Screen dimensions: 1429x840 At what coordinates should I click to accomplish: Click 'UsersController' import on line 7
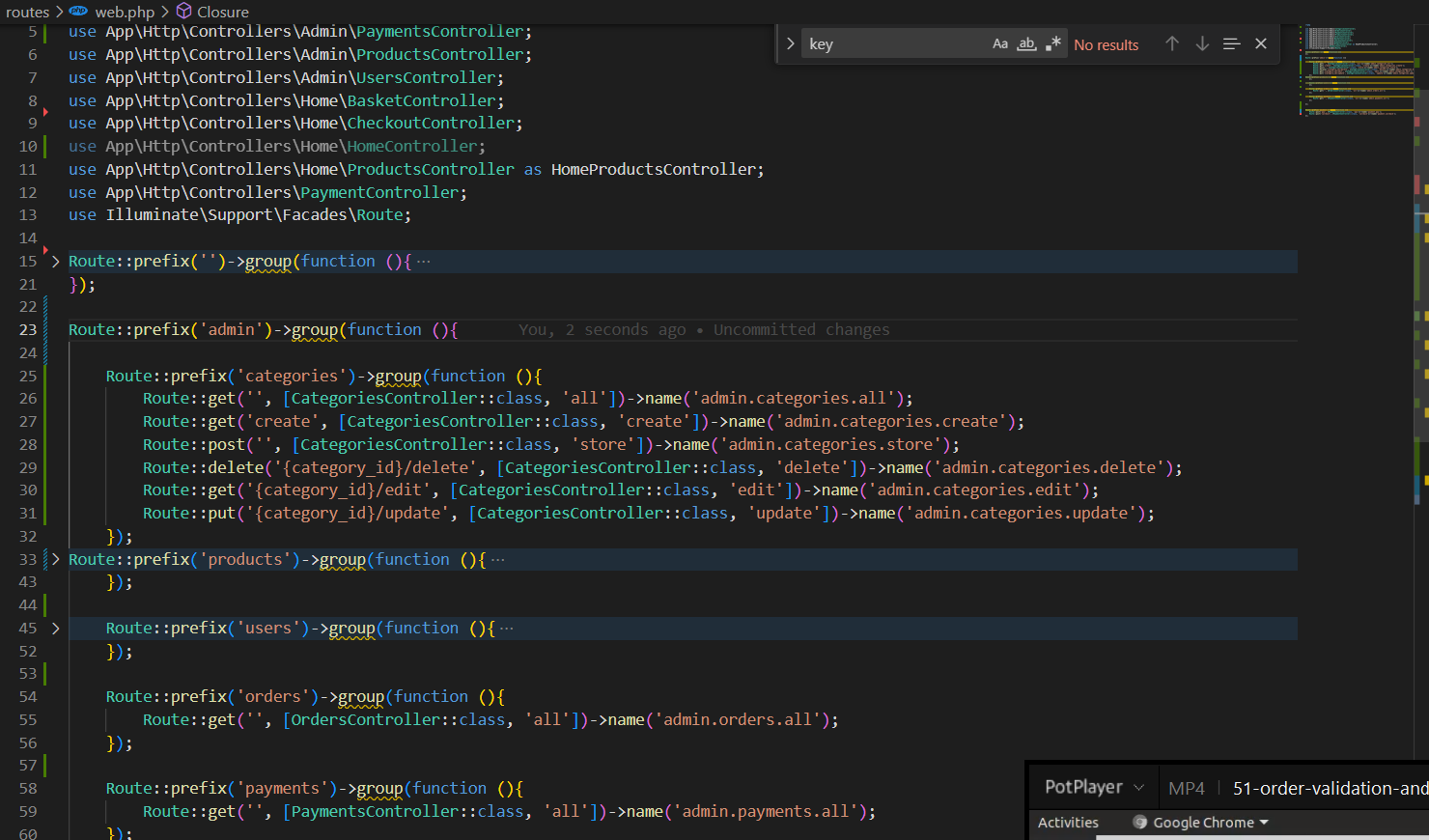tap(426, 78)
